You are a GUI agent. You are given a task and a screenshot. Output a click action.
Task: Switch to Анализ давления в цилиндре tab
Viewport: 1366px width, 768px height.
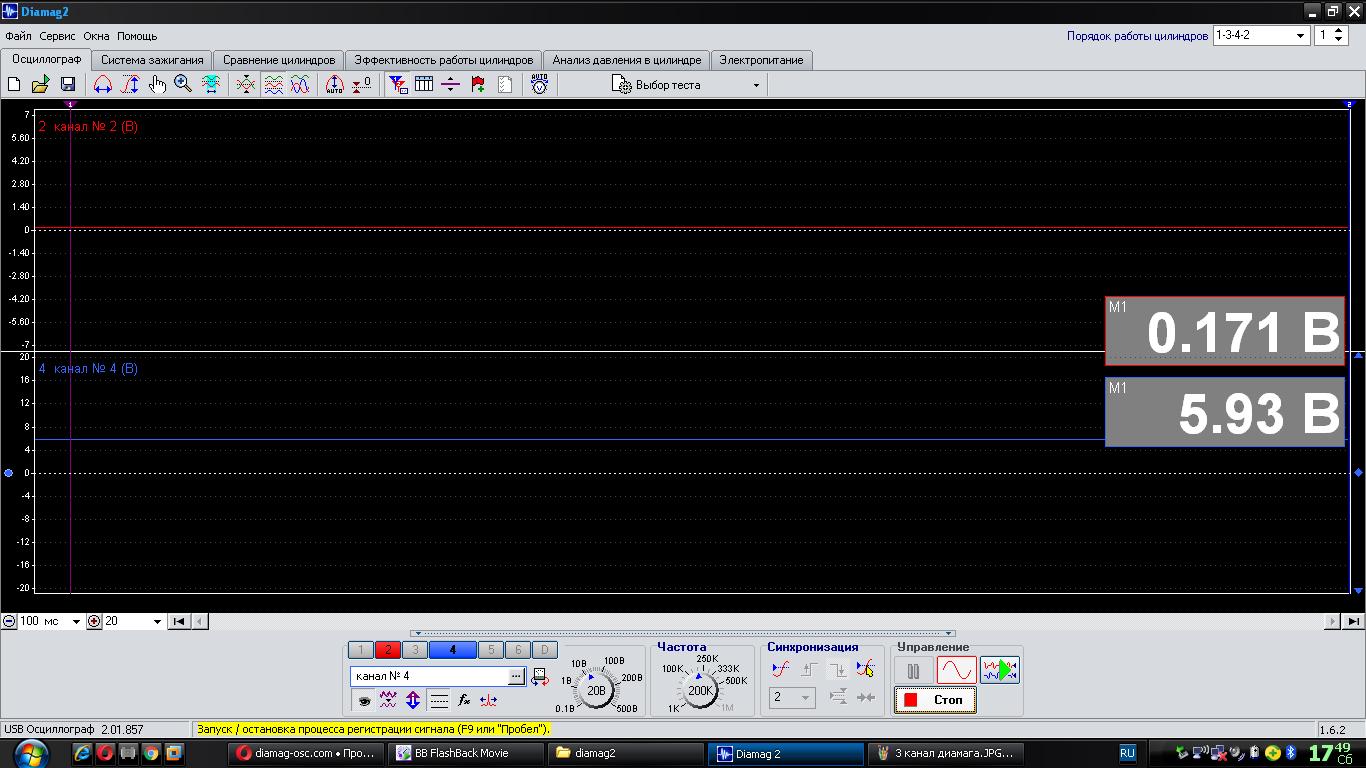pos(627,60)
